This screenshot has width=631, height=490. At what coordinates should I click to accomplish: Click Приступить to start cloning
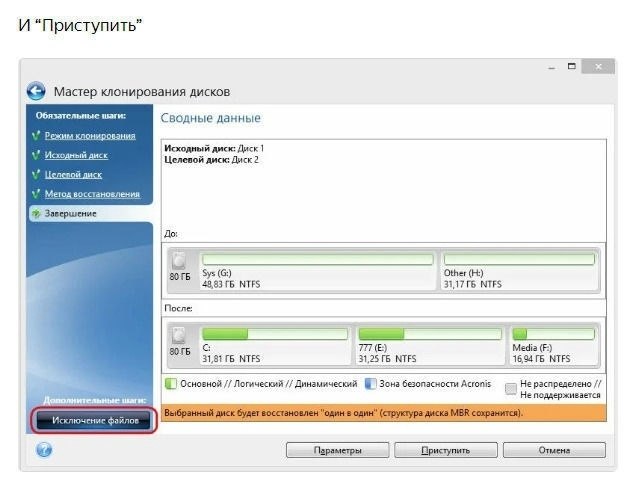click(x=445, y=450)
